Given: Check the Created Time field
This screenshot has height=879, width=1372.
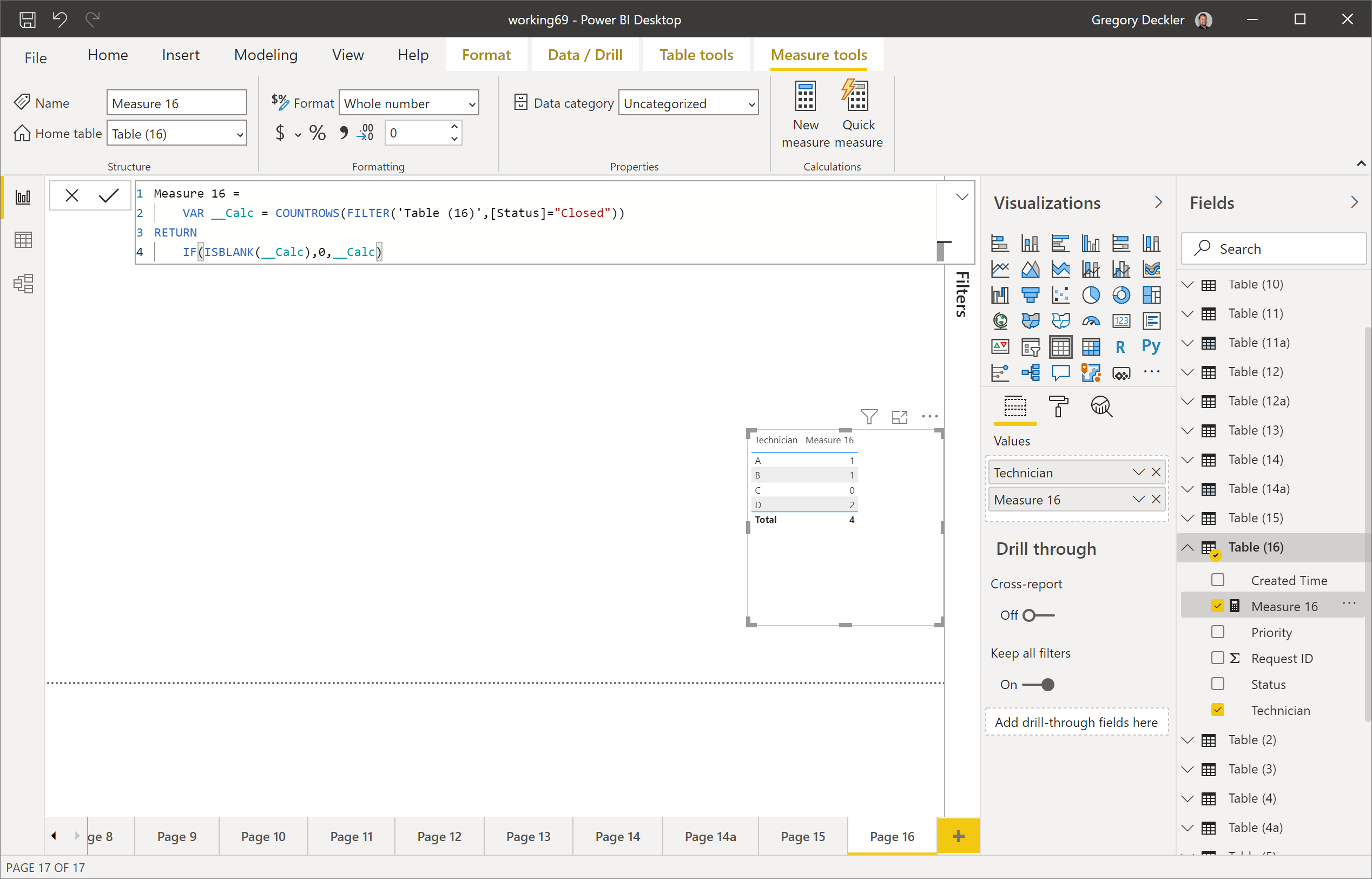Looking at the screenshot, I should [x=1218, y=580].
